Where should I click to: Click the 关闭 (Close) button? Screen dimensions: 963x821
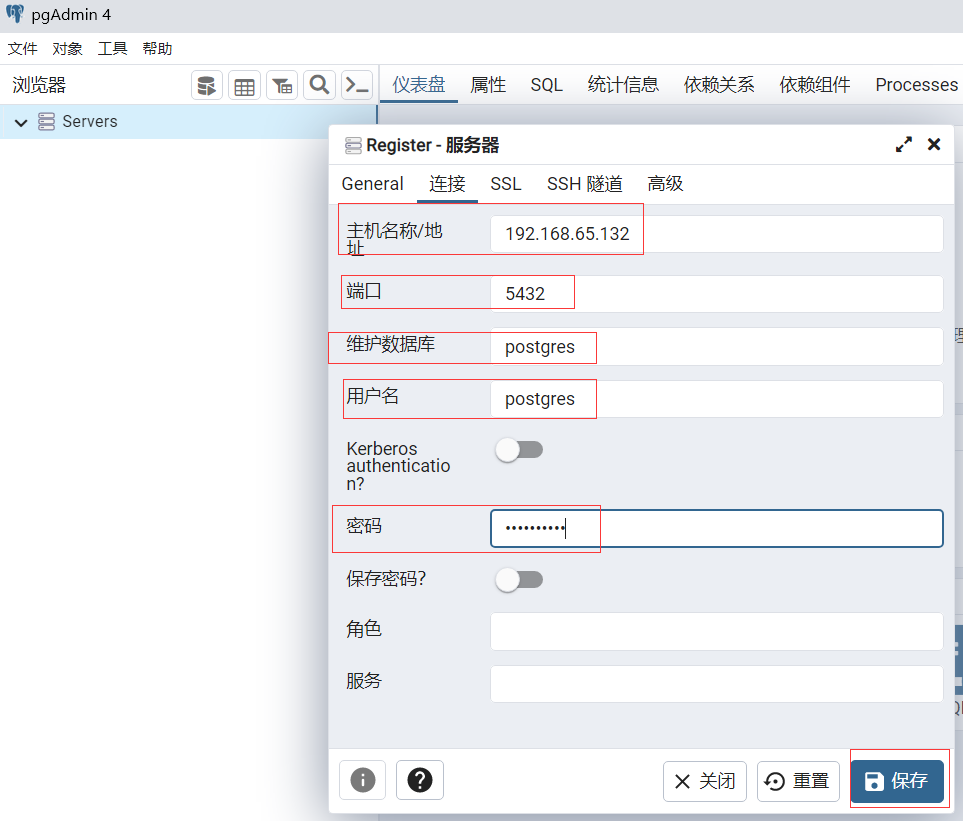[x=704, y=781]
